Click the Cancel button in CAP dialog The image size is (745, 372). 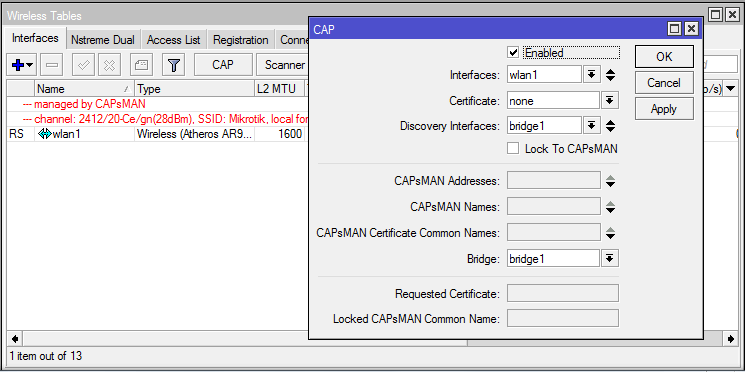pos(664,83)
